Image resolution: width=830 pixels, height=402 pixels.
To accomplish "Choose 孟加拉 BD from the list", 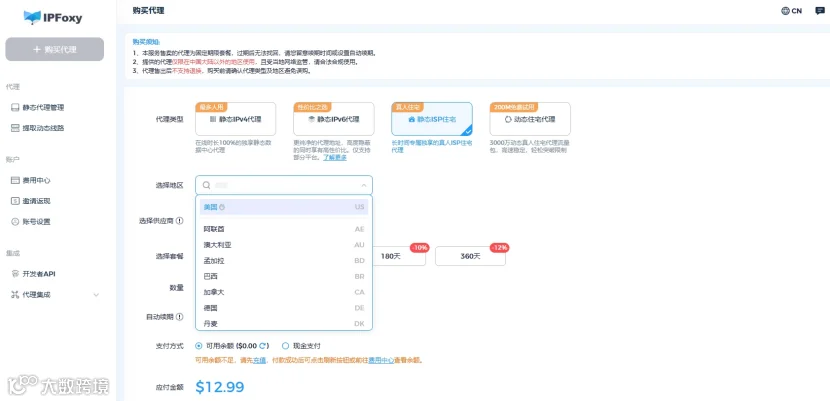I will (284, 261).
